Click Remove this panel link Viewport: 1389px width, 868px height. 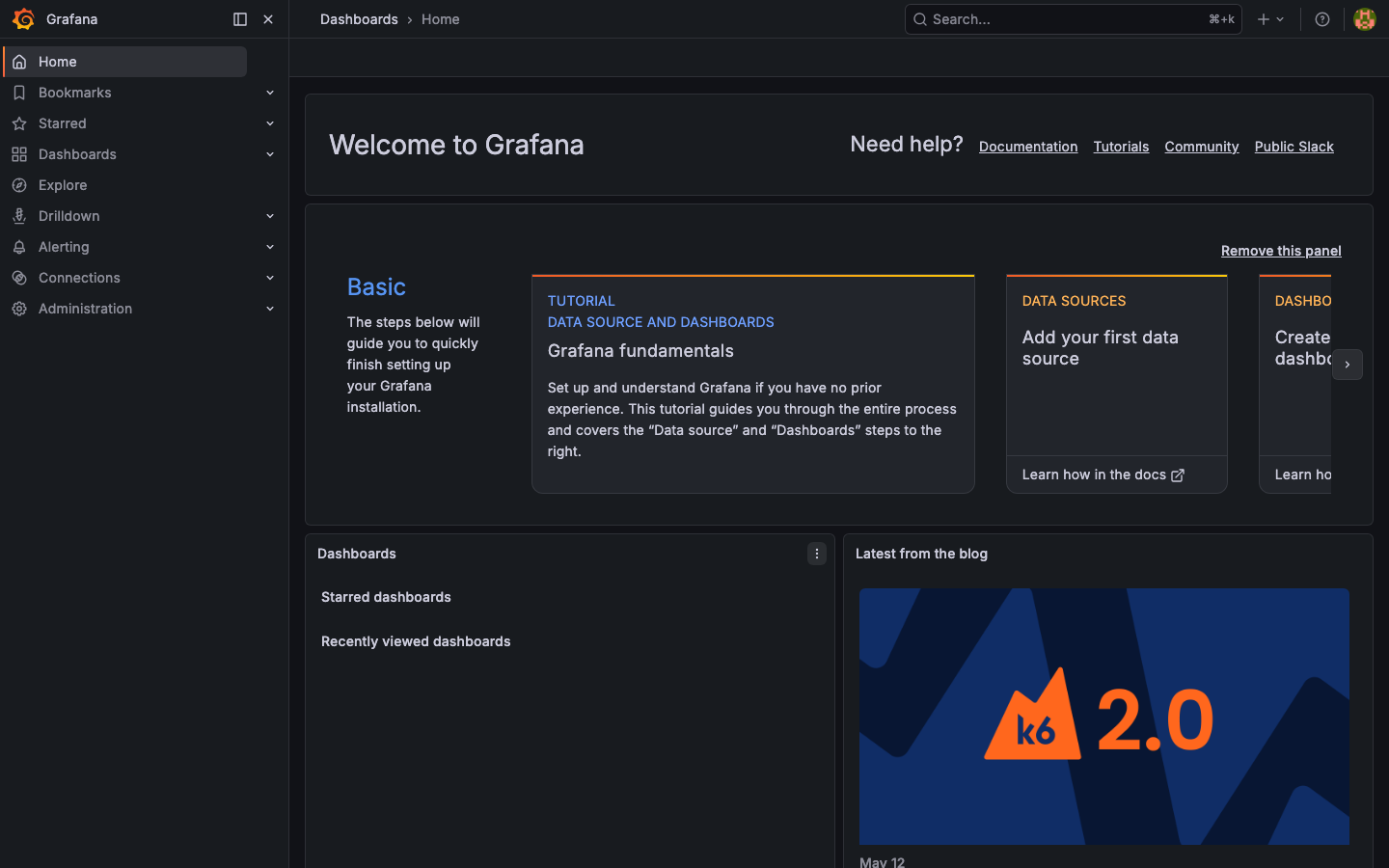pyautogui.click(x=1281, y=251)
